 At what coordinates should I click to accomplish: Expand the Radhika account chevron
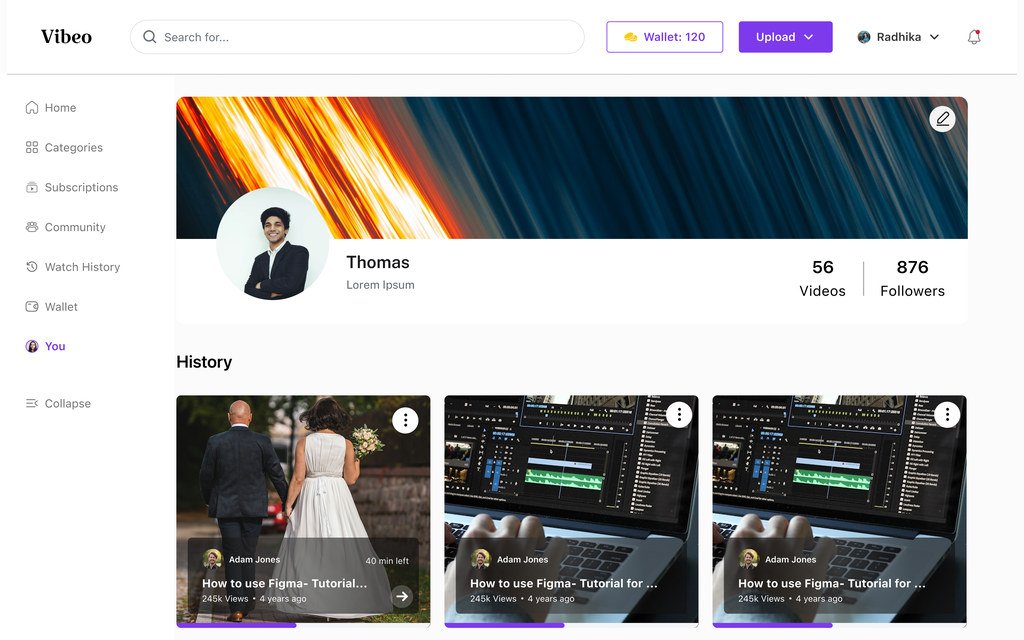click(935, 37)
